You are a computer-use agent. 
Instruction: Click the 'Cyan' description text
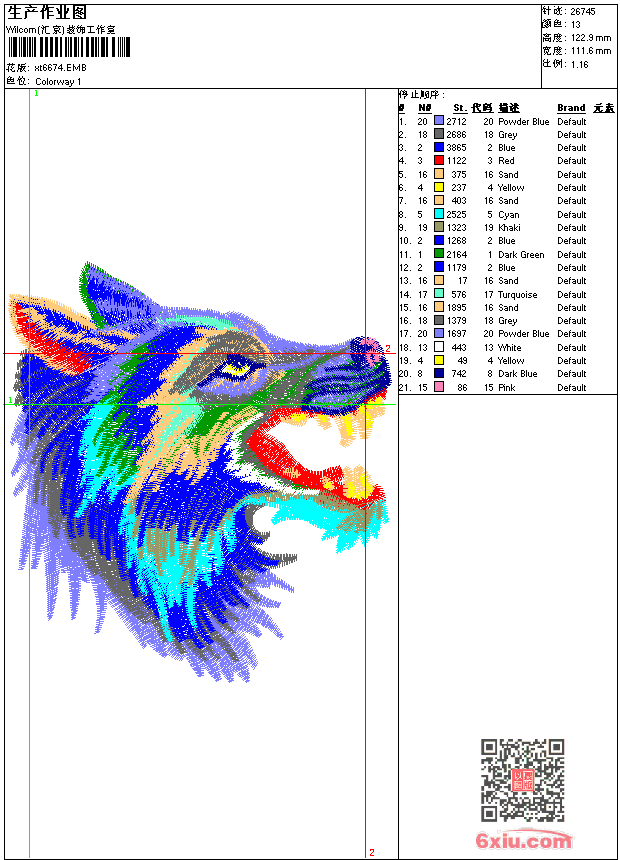[x=509, y=214]
